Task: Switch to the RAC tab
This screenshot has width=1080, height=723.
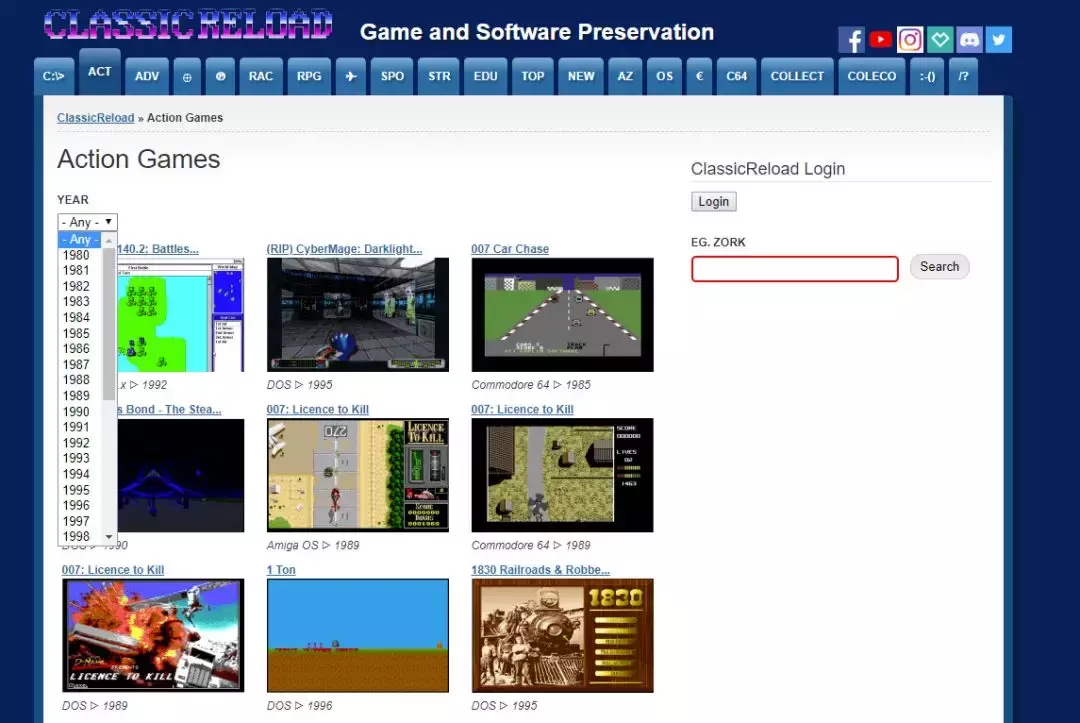Action: pos(260,76)
